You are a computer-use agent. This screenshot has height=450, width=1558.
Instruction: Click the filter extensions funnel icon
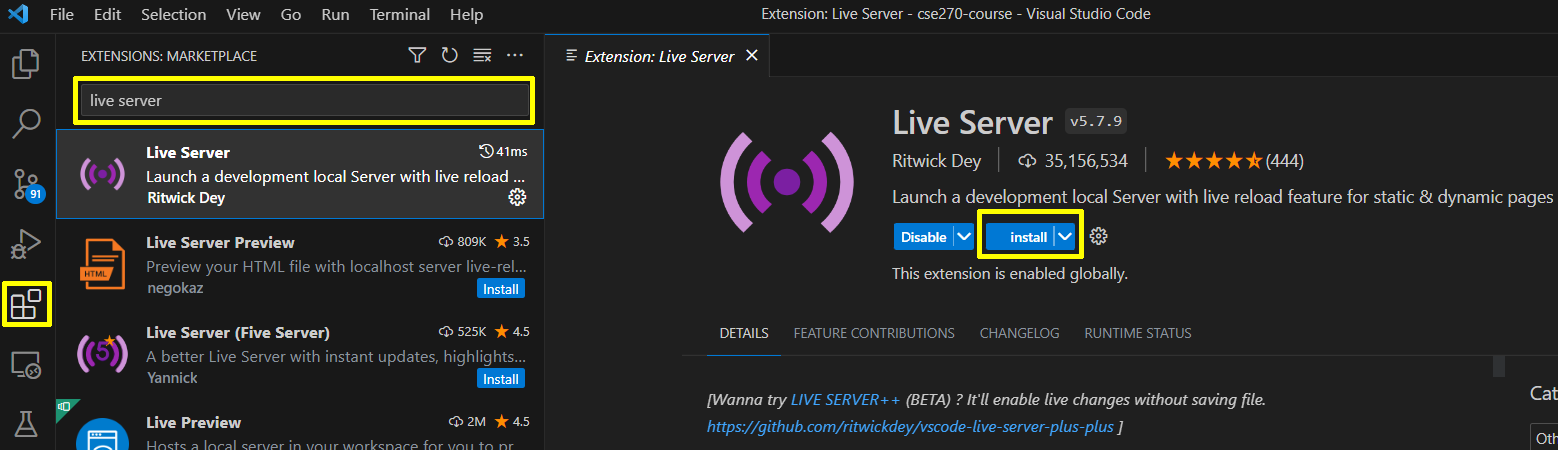click(x=417, y=56)
